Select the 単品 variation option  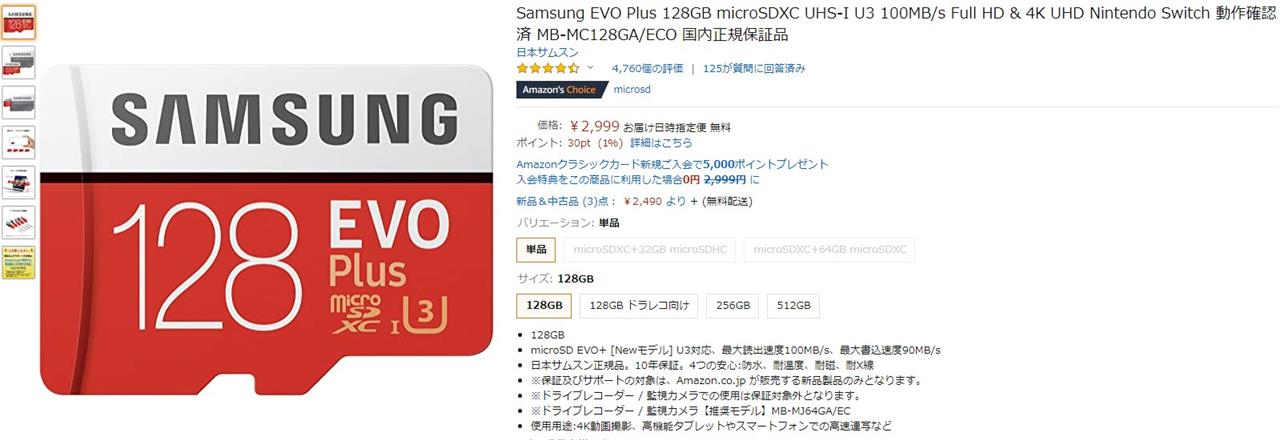[536, 249]
